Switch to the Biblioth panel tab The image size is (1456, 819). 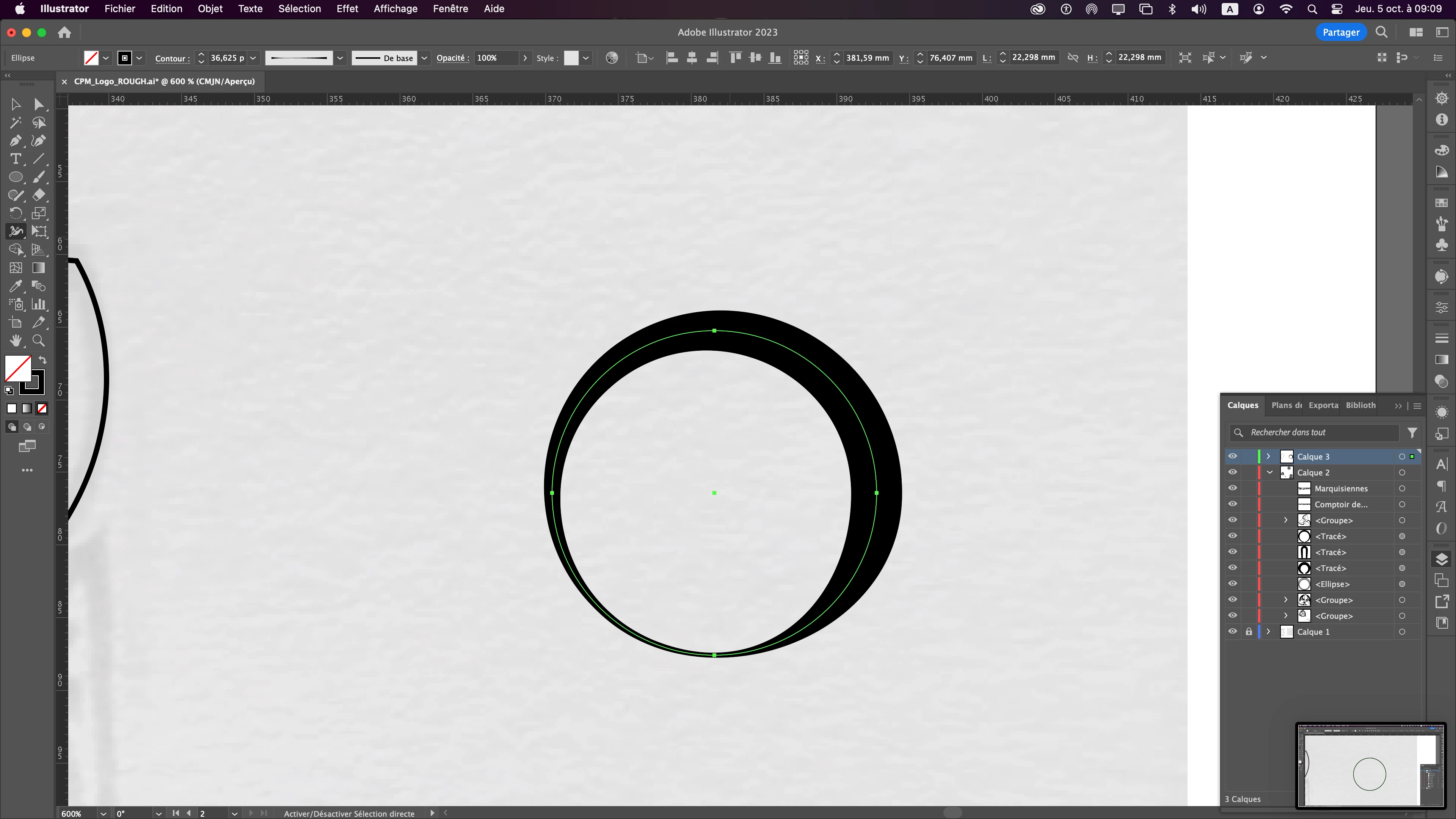[x=1360, y=405]
